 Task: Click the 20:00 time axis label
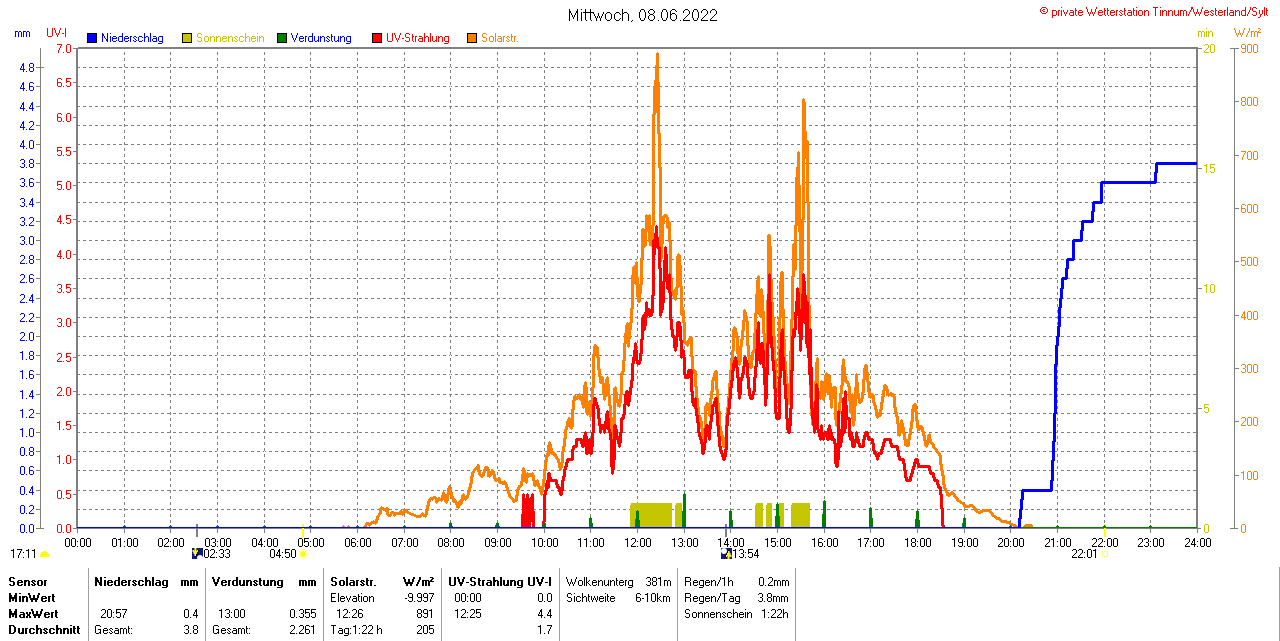point(1011,543)
